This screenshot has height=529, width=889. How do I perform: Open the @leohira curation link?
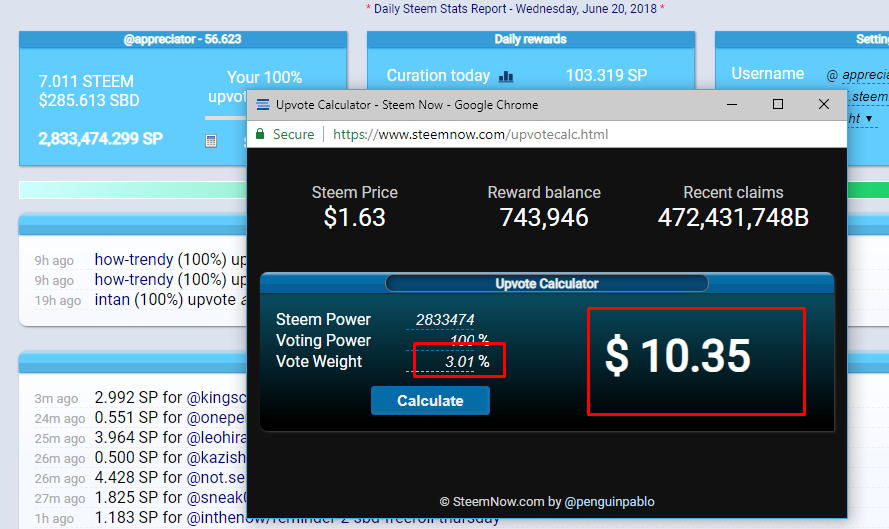click(x=216, y=438)
